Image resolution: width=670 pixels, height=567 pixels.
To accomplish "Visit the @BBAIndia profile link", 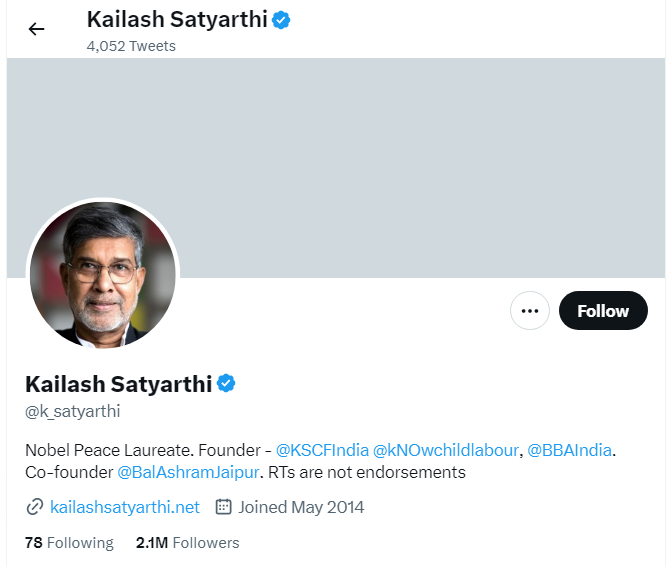I will pyautogui.click(x=569, y=450).
